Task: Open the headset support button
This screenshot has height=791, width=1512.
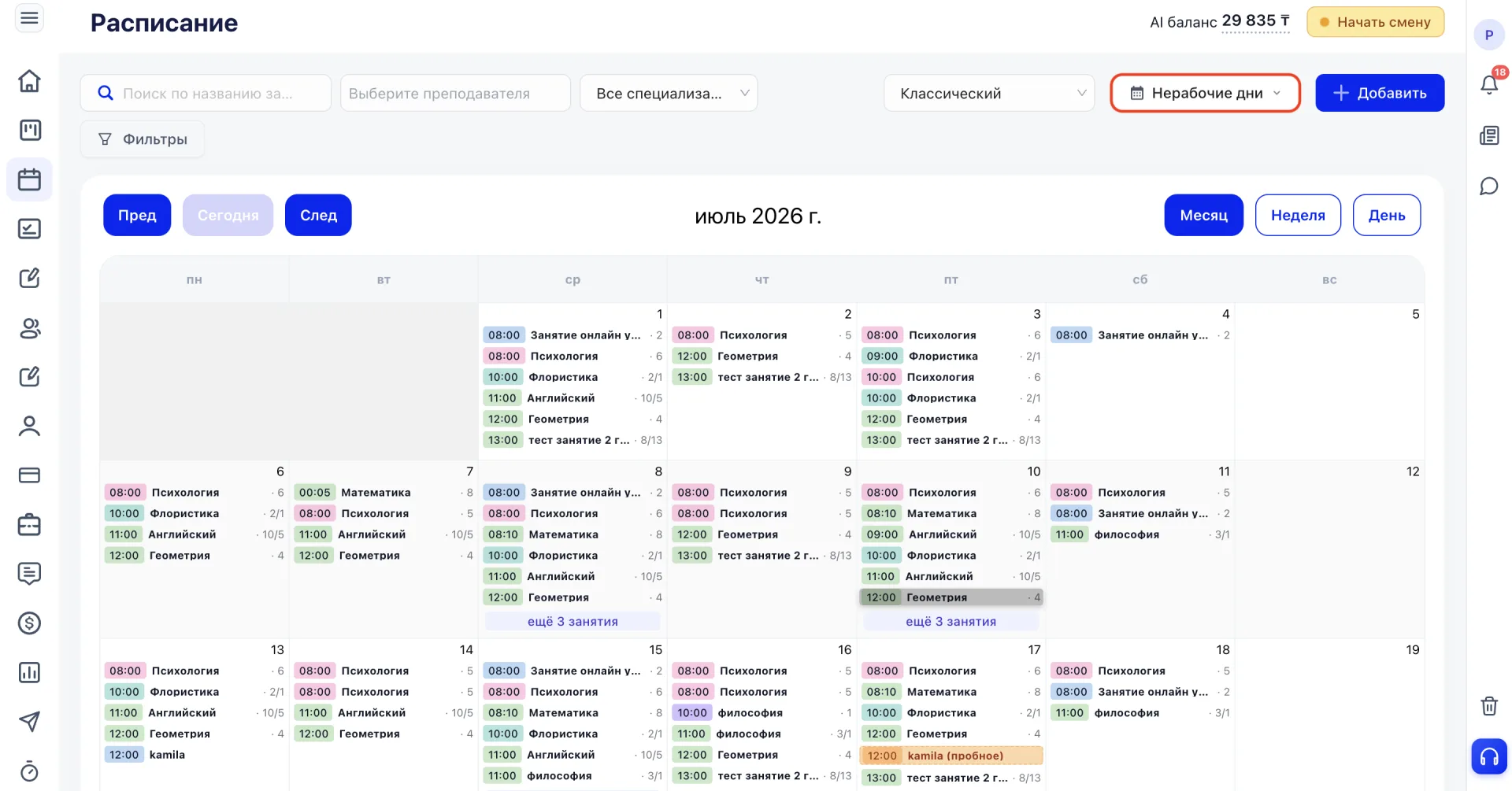Action: coord(1489,756)
